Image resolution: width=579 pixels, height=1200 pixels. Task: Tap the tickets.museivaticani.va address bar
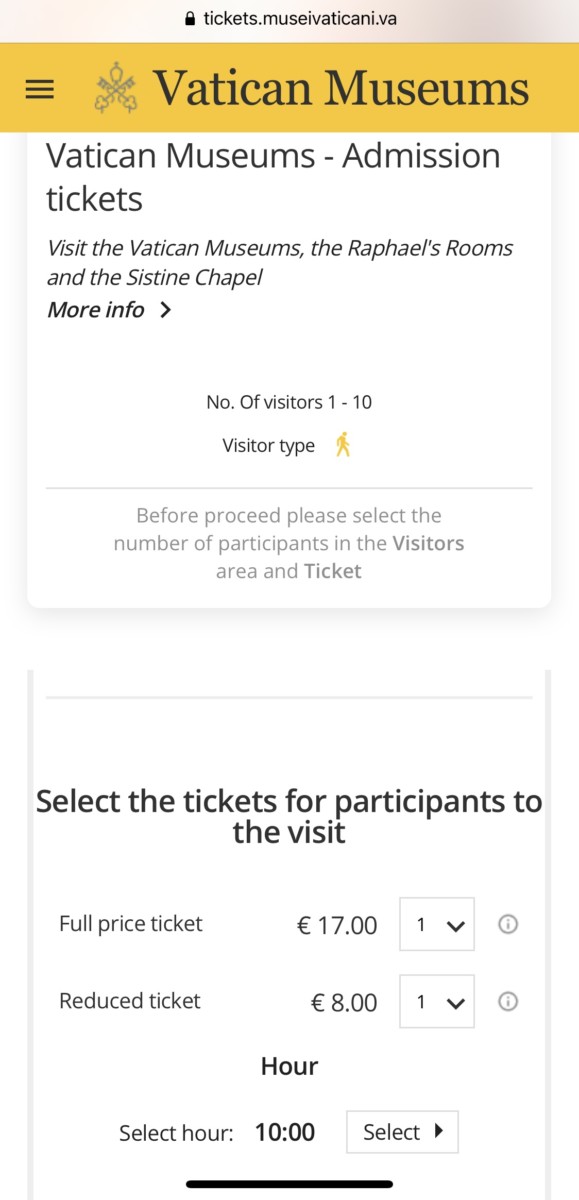click(290, 18)
